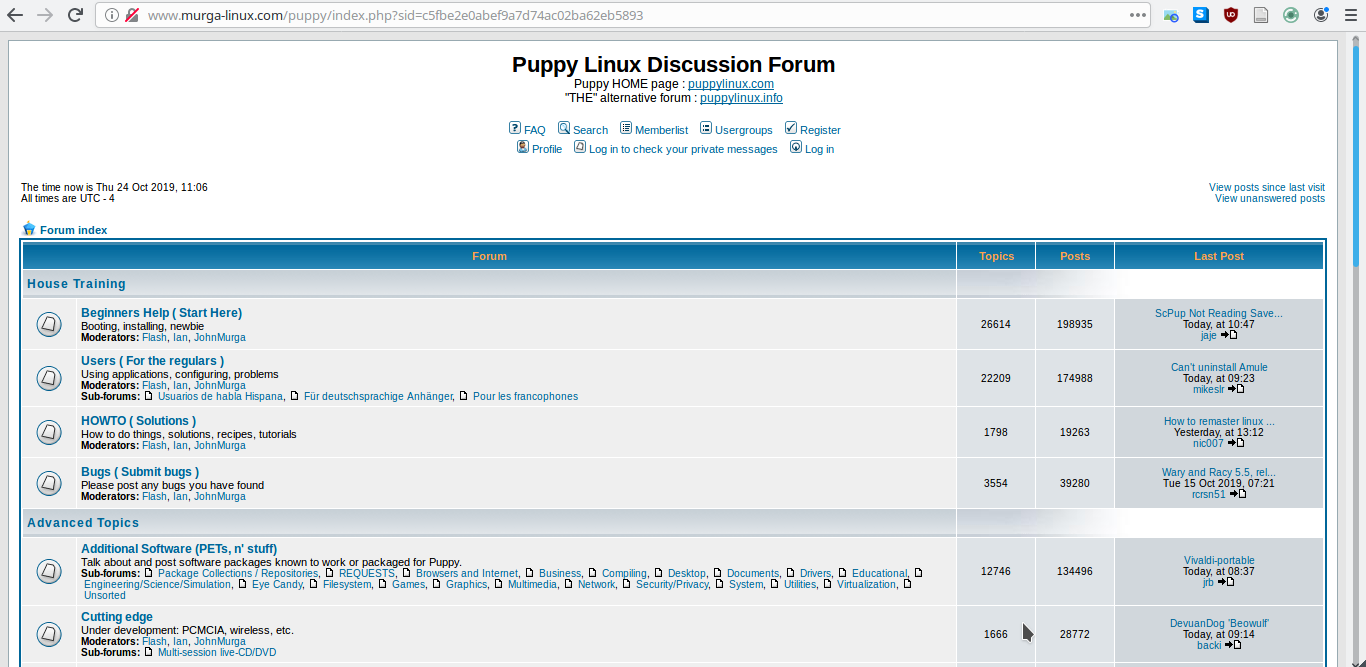Open the Profile avatar icon
Screen dimensions: 1366x667
coord(522,147)
